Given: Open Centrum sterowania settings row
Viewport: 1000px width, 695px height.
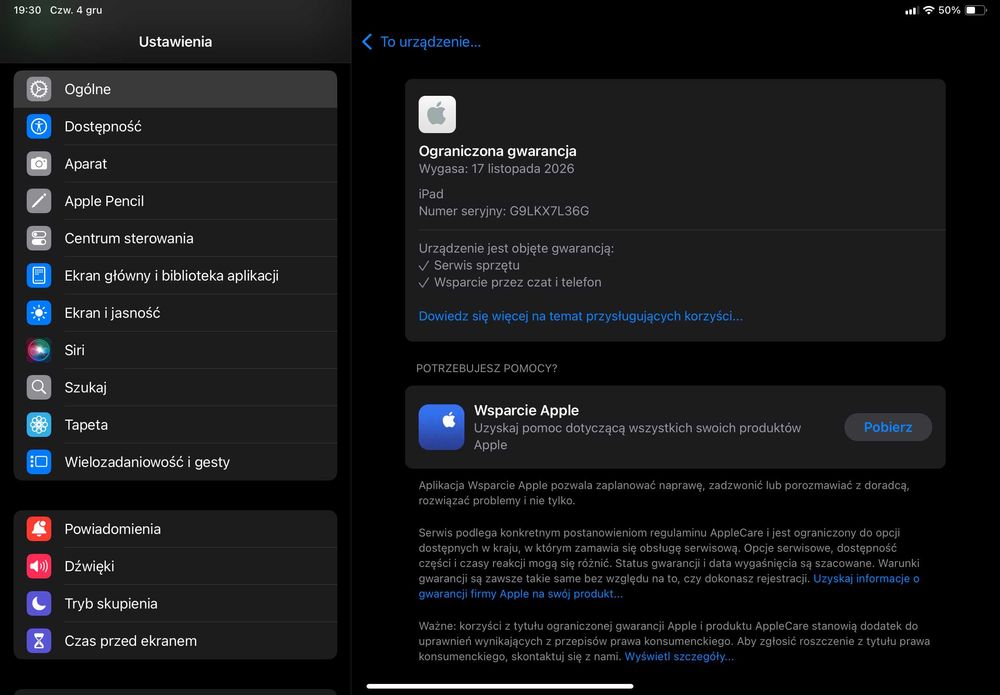Looking at the screenshot, I should pyautogui.click(x=175, y=238).
